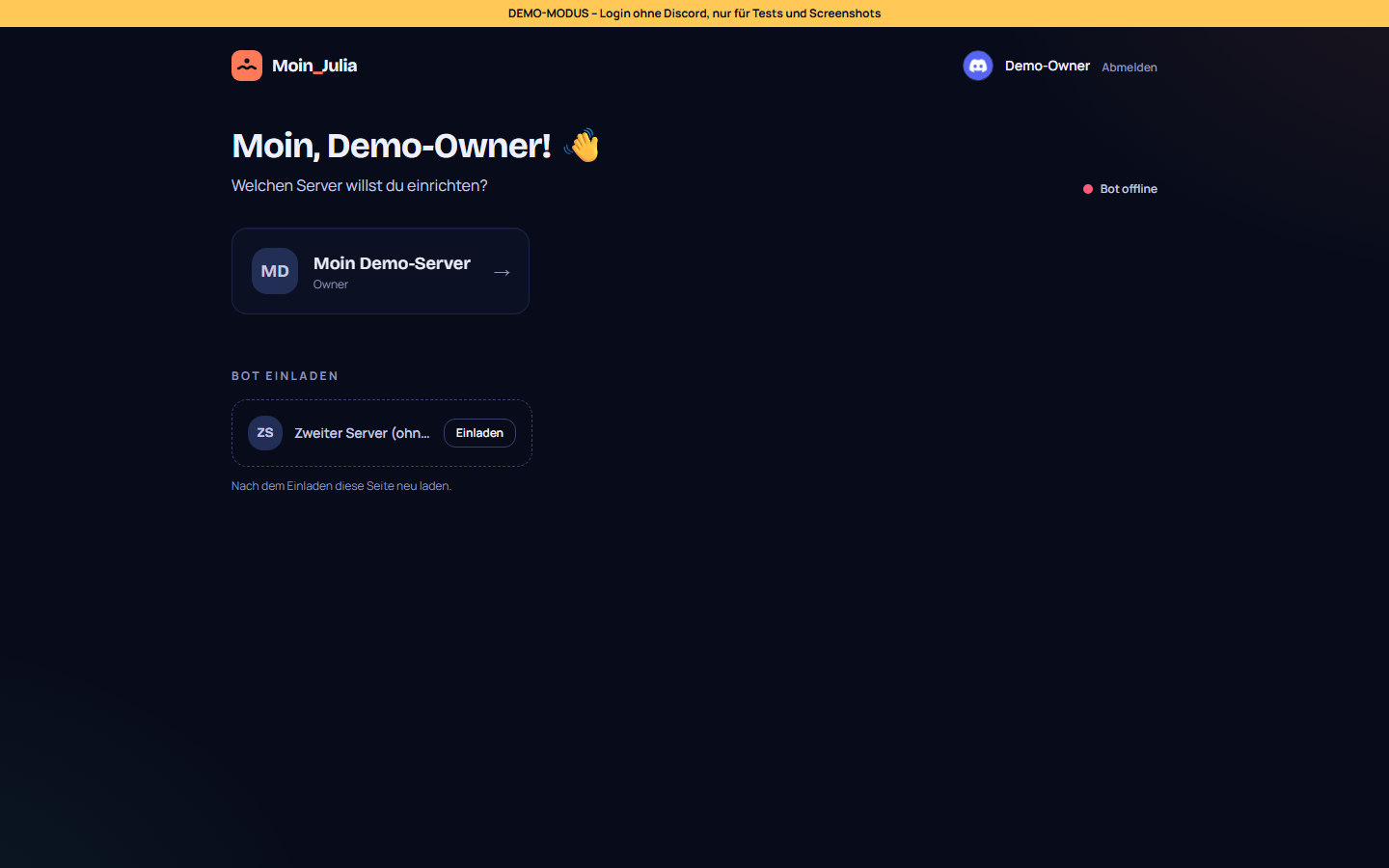
Task: Open the Moin_Julia brand name link
Action: (x=314, y=66)
